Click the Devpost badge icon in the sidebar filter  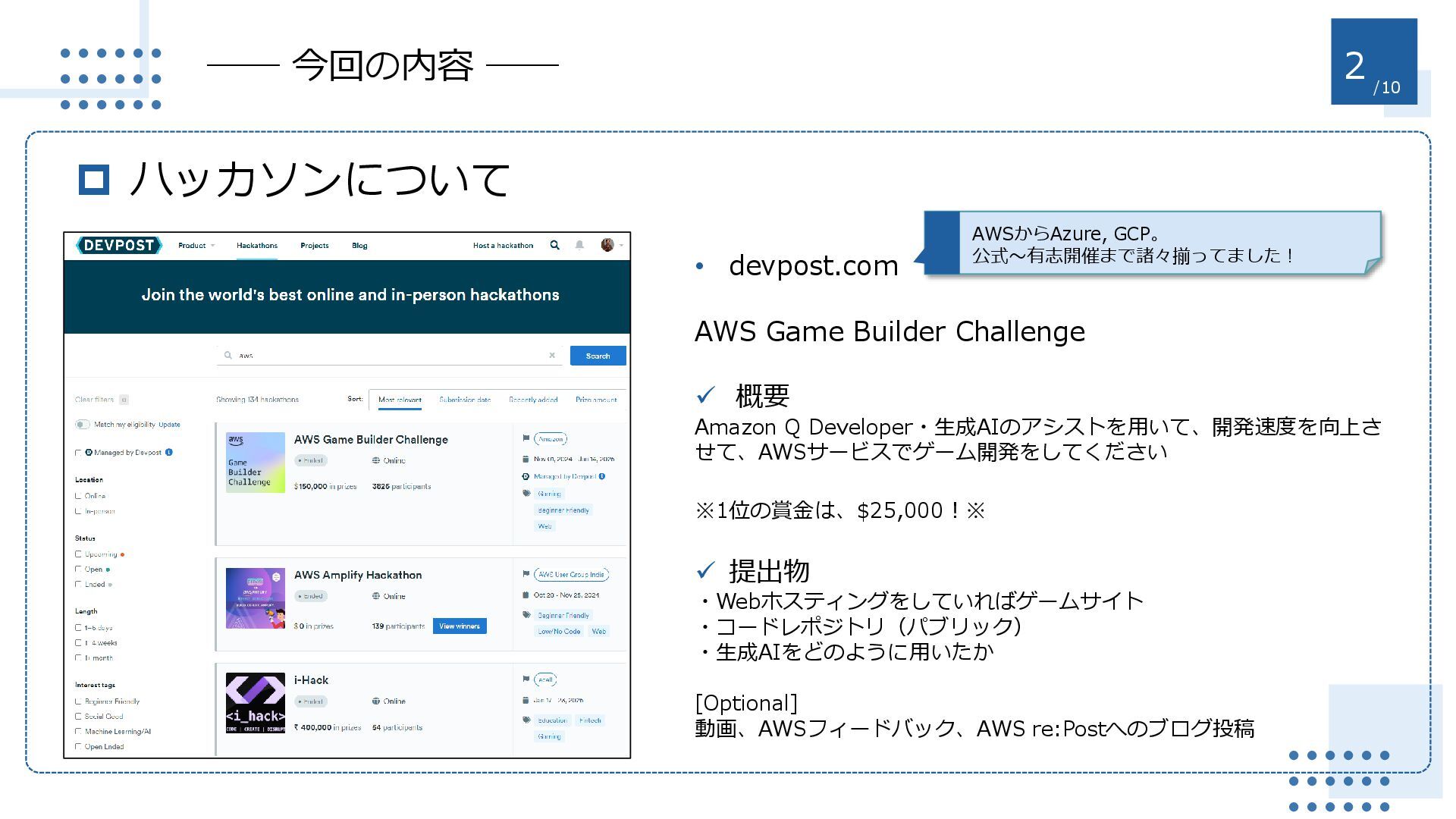coord(89,452)
